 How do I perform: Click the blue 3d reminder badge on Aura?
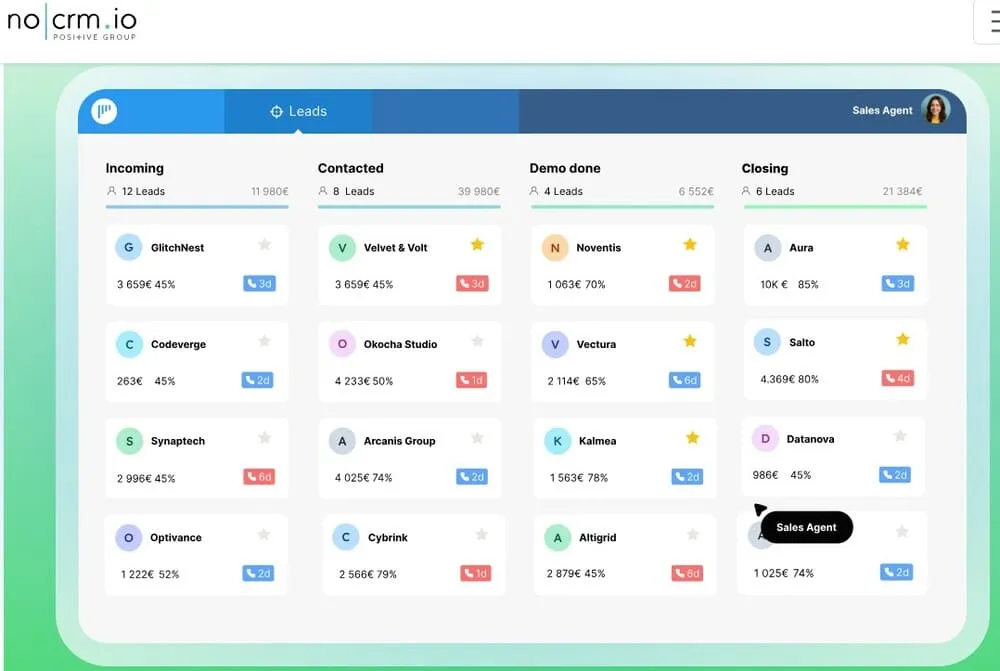tap(898, 283)
